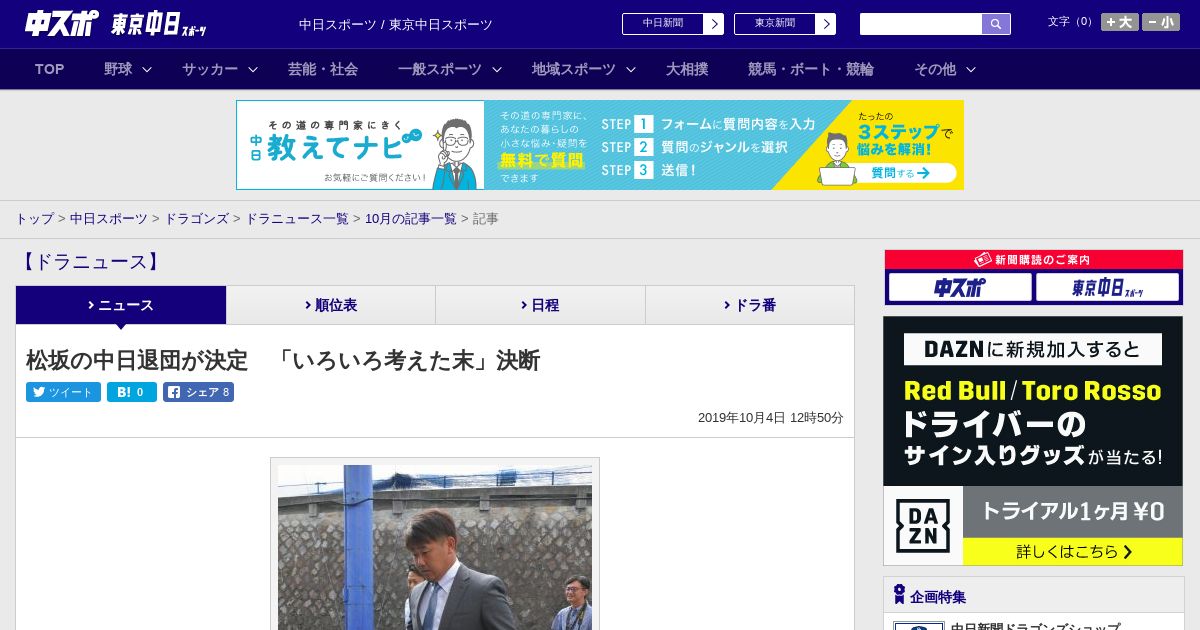Go to TOP in main navigation
Viewport: 1200px width, 630px height.
pos(49,69)
